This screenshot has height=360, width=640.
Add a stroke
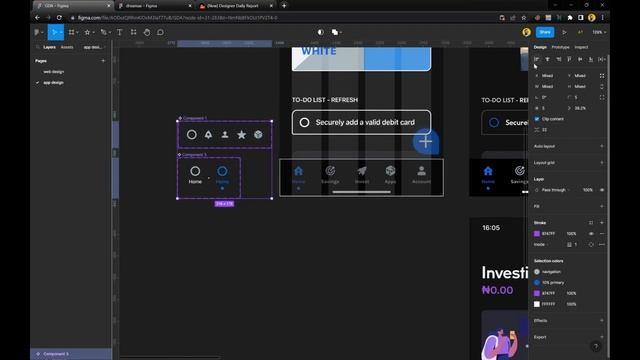point(602,223)
